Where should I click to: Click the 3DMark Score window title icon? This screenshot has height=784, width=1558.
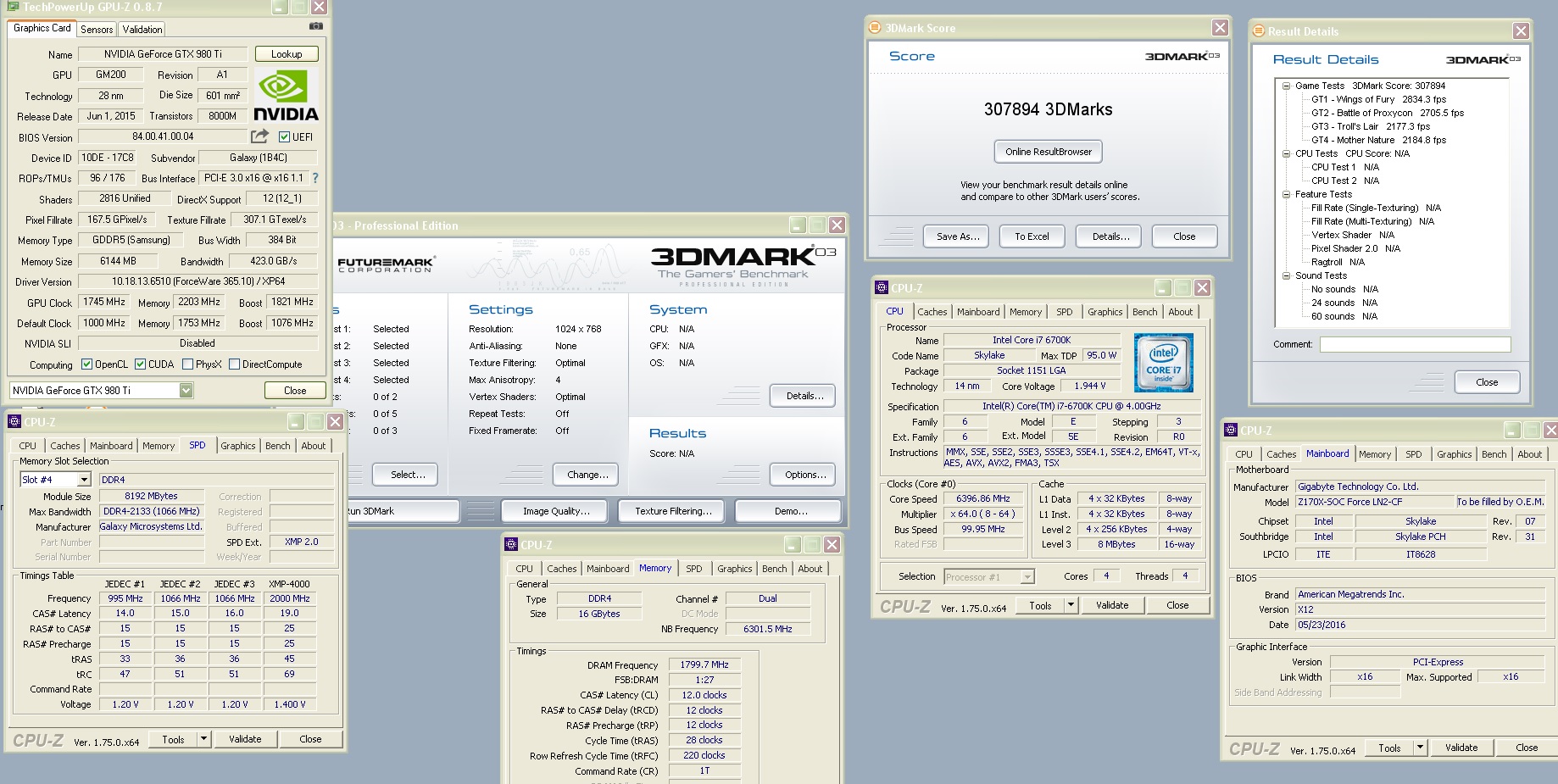(875, 28)
